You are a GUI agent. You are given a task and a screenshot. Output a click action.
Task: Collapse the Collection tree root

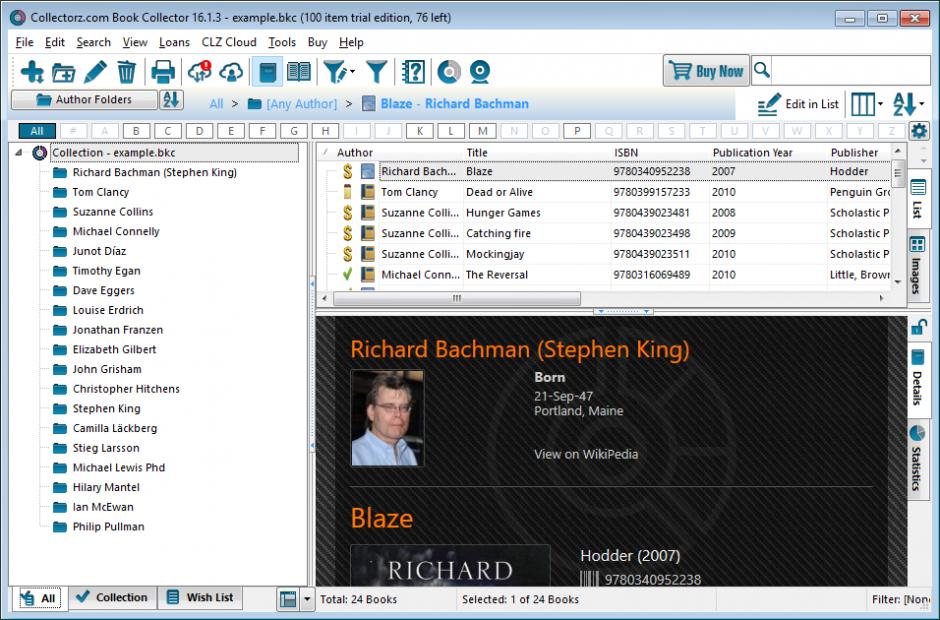point(19,152)
